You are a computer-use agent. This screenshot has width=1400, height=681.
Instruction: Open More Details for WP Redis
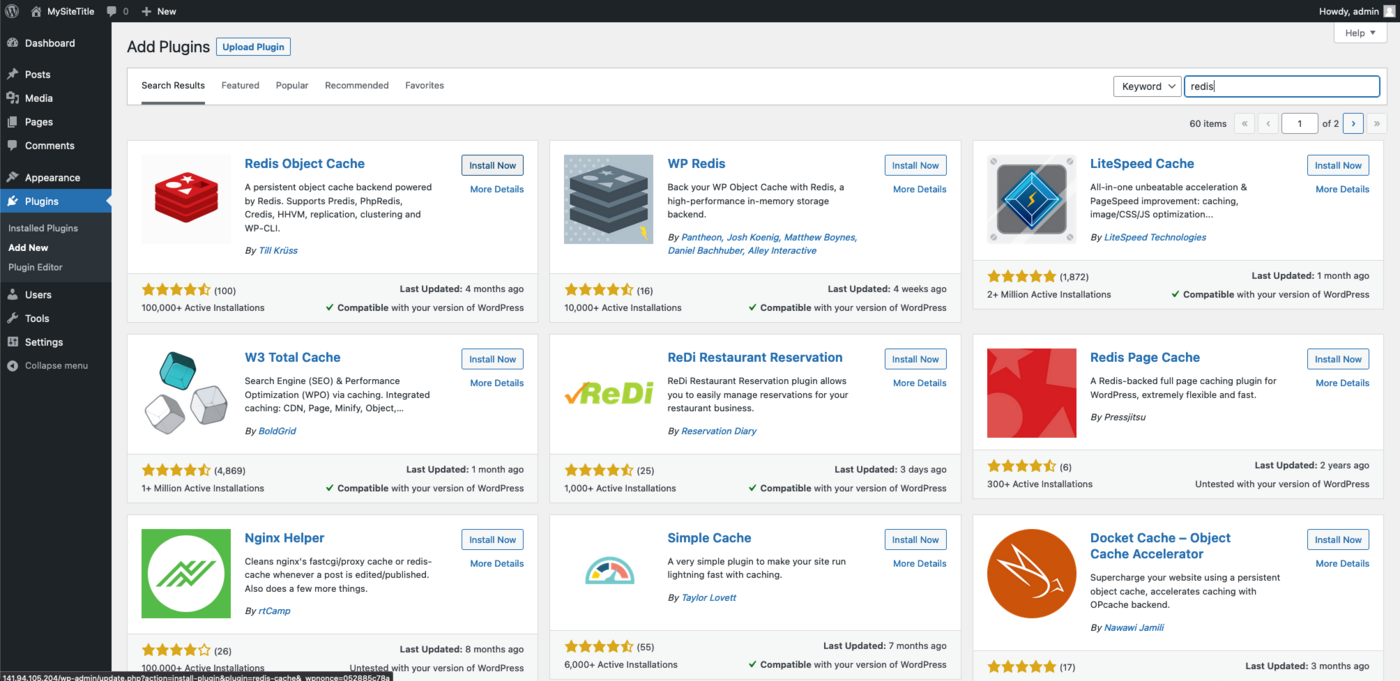tap(918, 188)
